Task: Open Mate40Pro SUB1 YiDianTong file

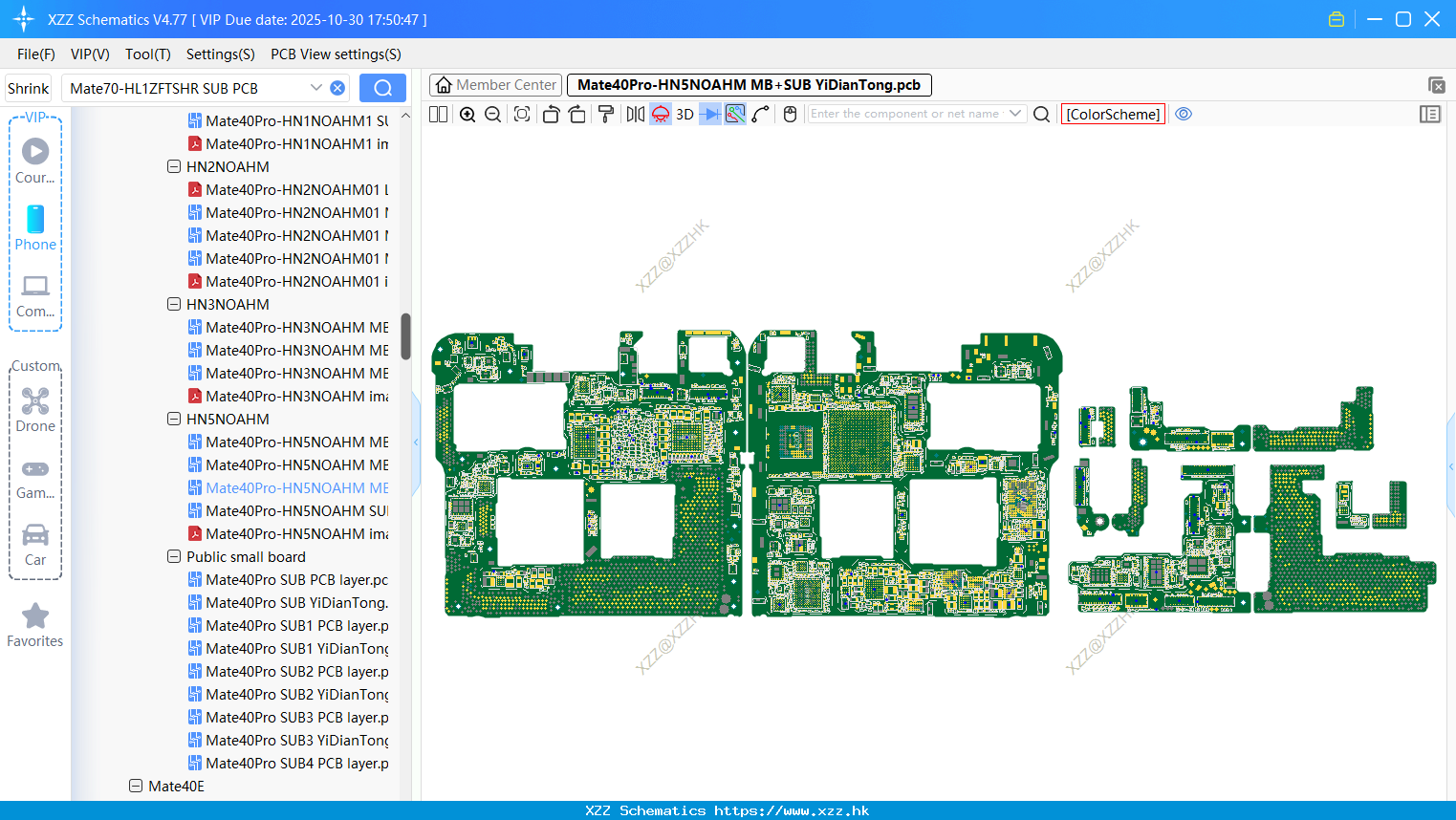Action: pos(288,648)
